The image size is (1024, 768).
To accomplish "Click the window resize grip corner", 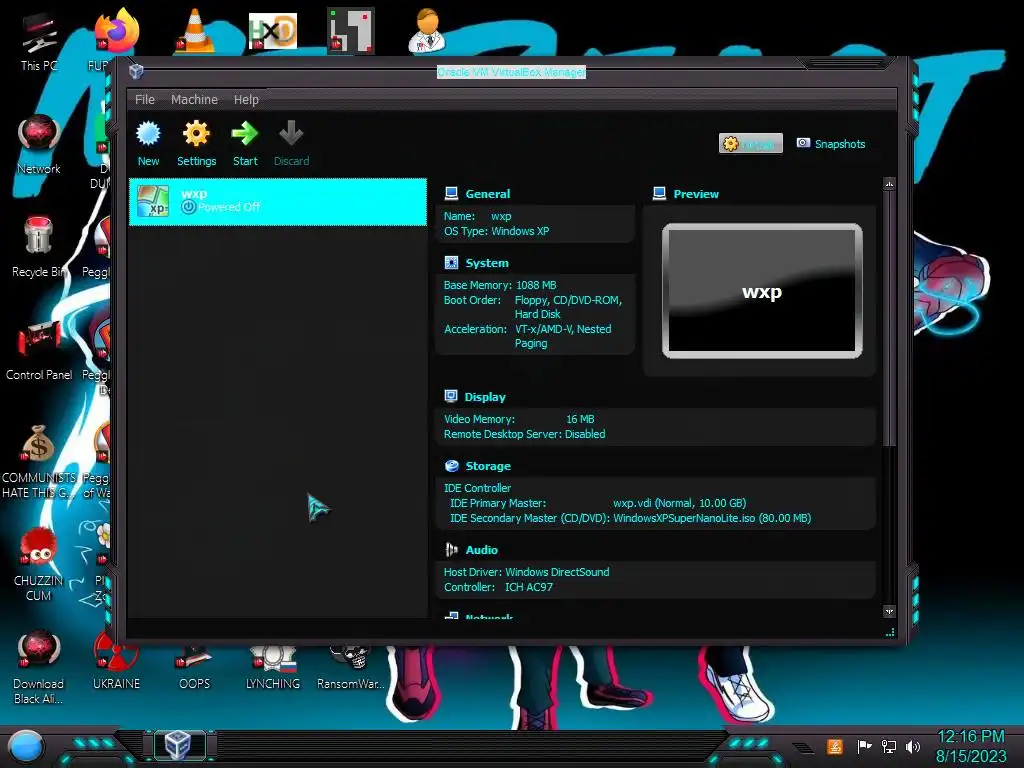I will pyautogui.click(x=889, y=632).
